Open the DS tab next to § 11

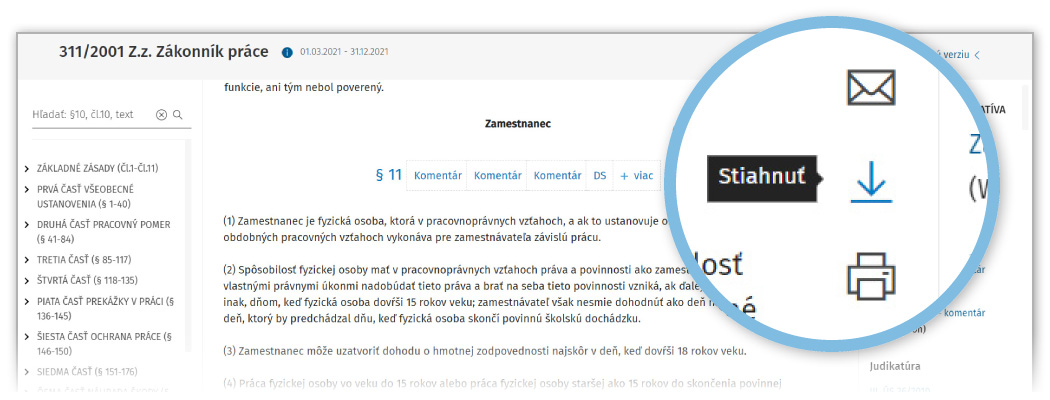tap(600, 176)
